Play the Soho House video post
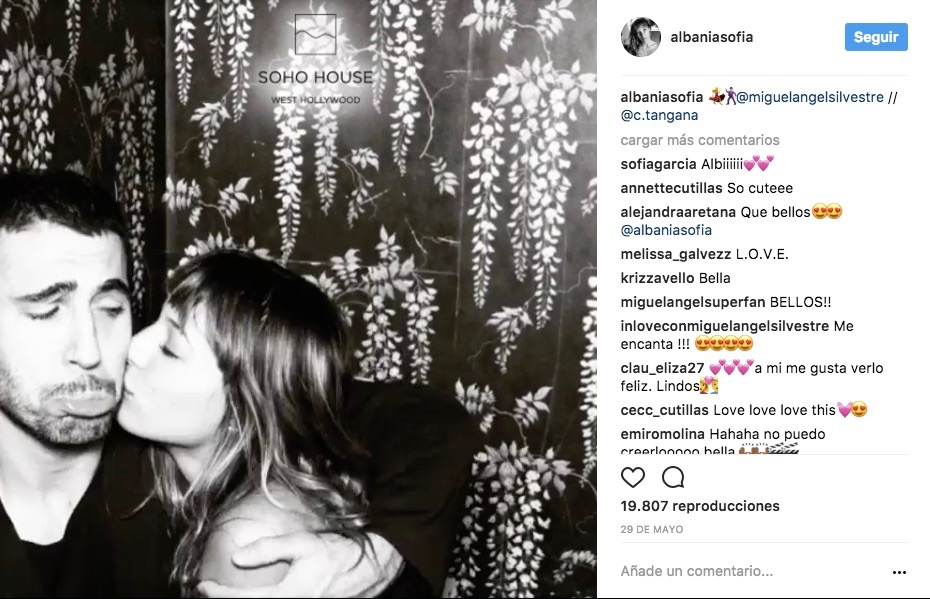This screenshot has height=599, width=930. tap(298, 299)
